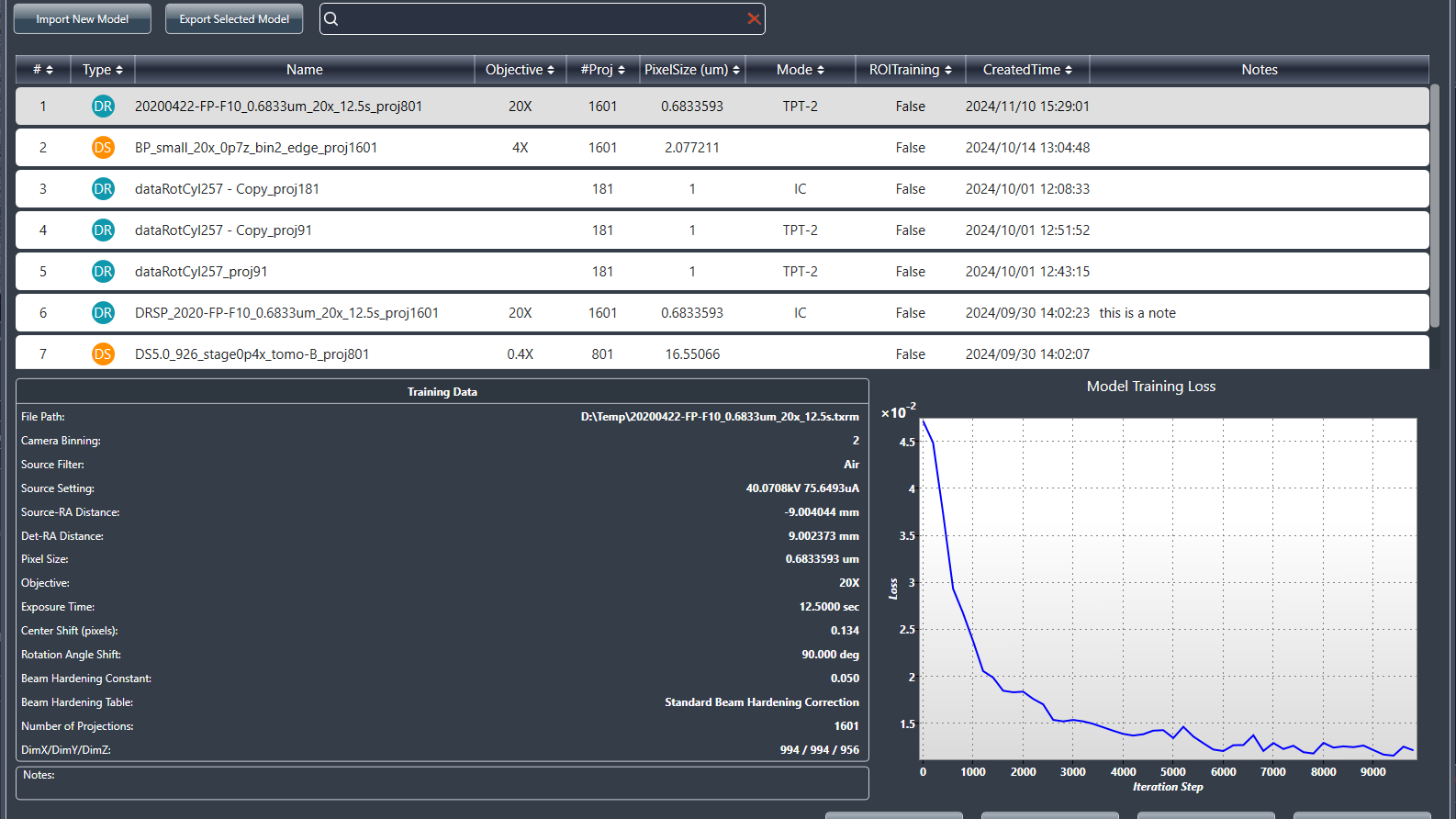Sort by Objective column header
The image size is (1456, 819).
(x=520, y=70)
